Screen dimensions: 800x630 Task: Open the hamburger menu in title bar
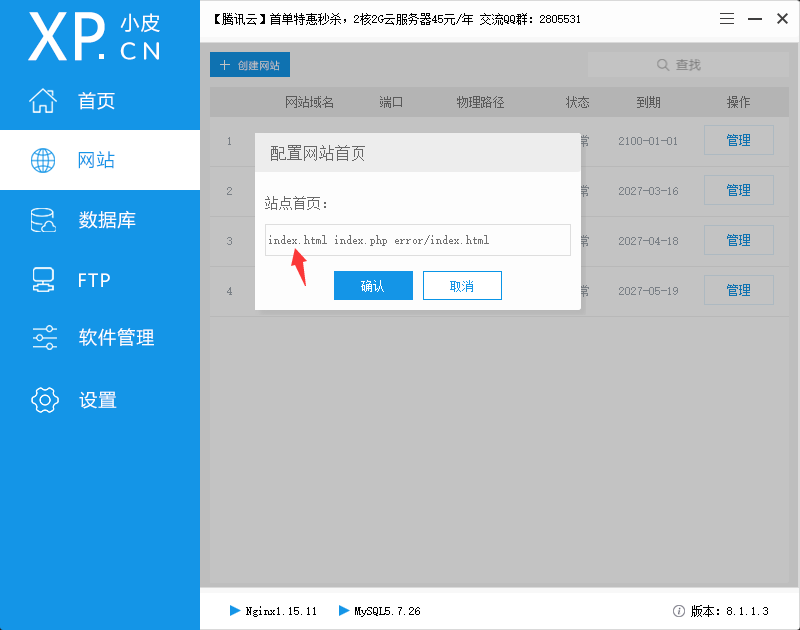(727, 19)
